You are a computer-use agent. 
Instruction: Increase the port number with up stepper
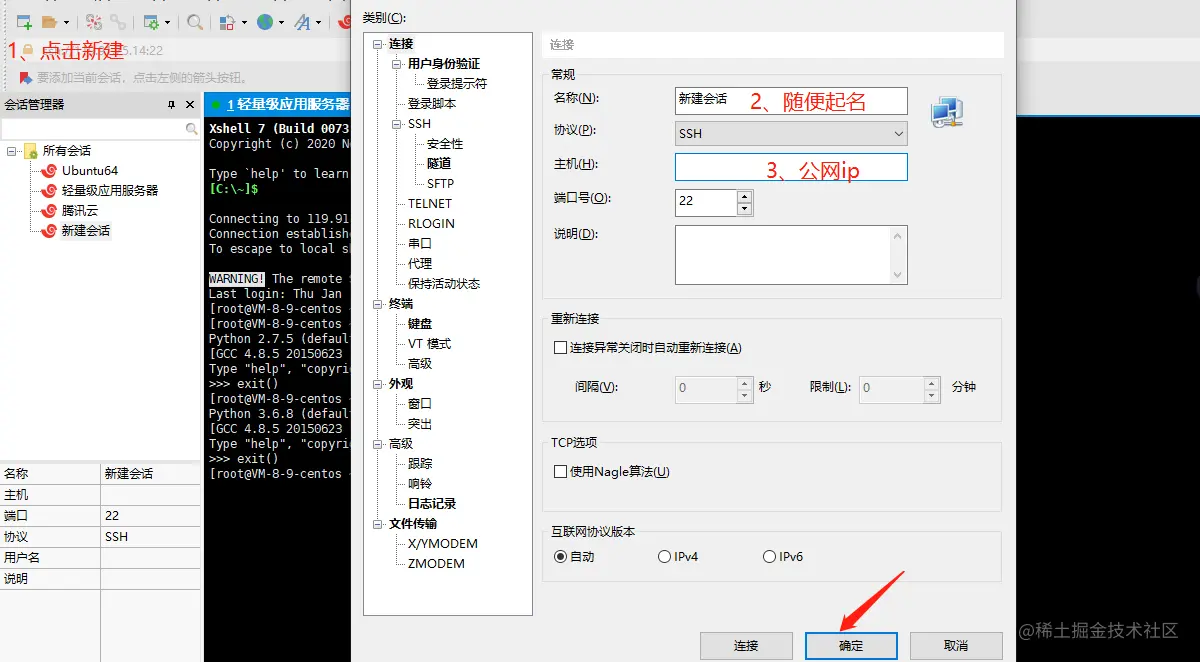744,196
